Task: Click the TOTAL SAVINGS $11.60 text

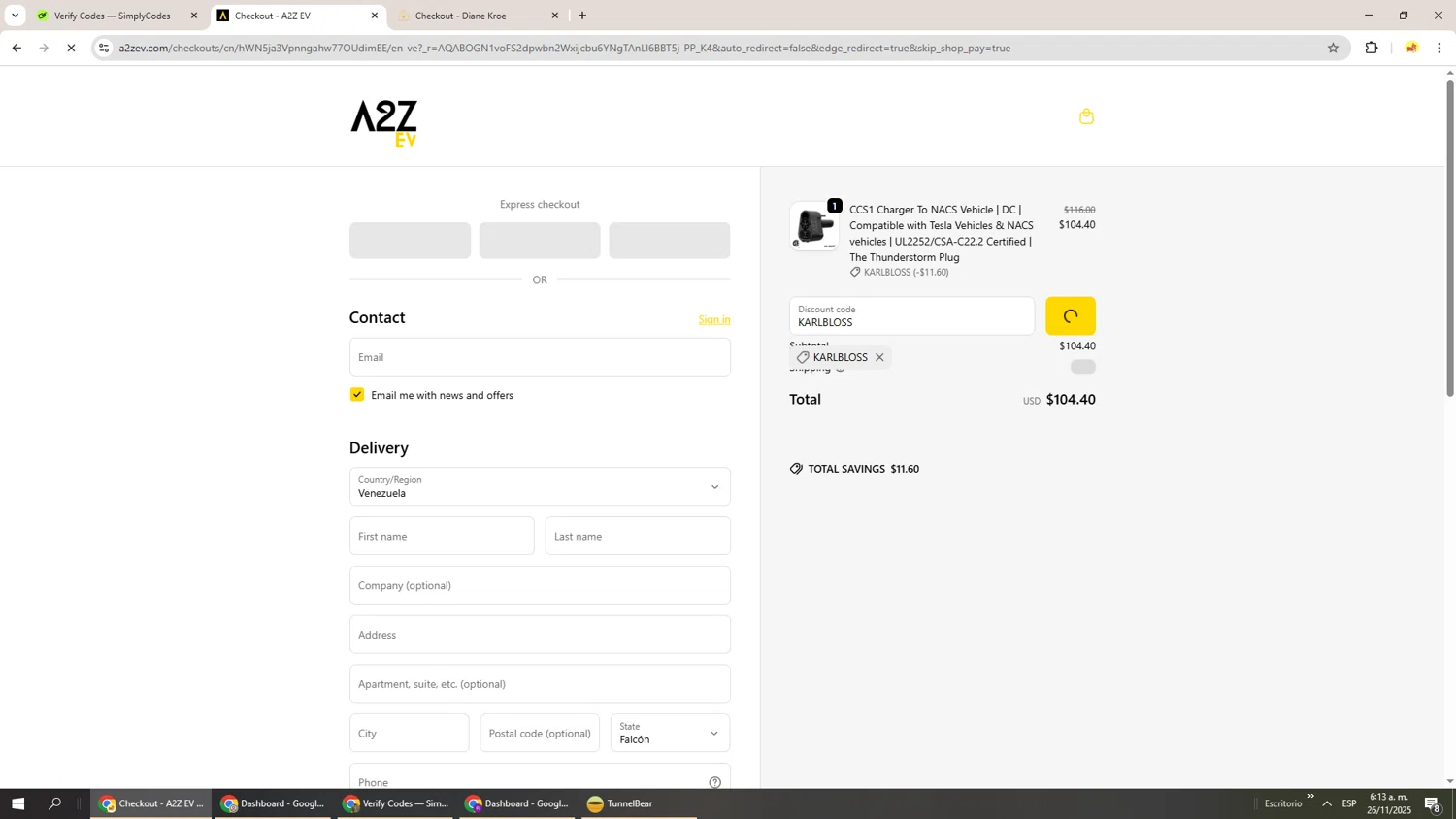Action: [x=864, y=469]
